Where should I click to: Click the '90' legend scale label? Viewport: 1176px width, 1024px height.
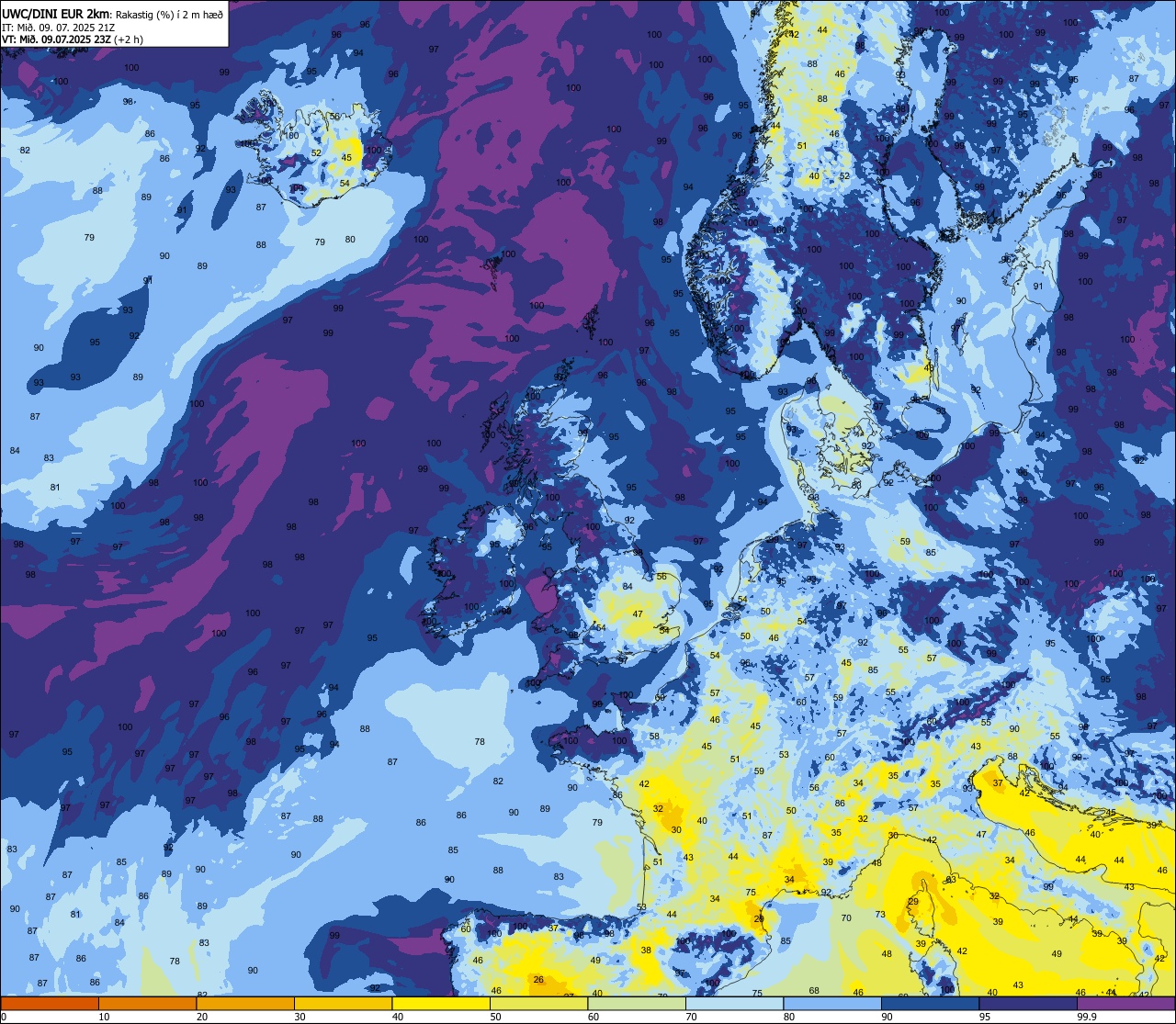click(x=887, y=1017)
